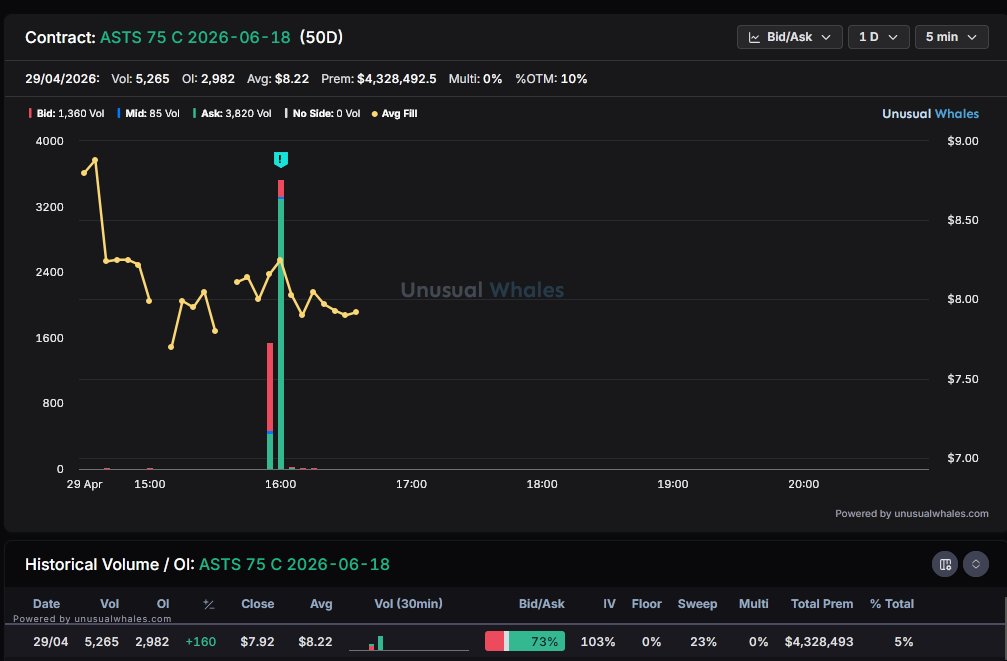Sort table by IV column

(x=609, y=604)
